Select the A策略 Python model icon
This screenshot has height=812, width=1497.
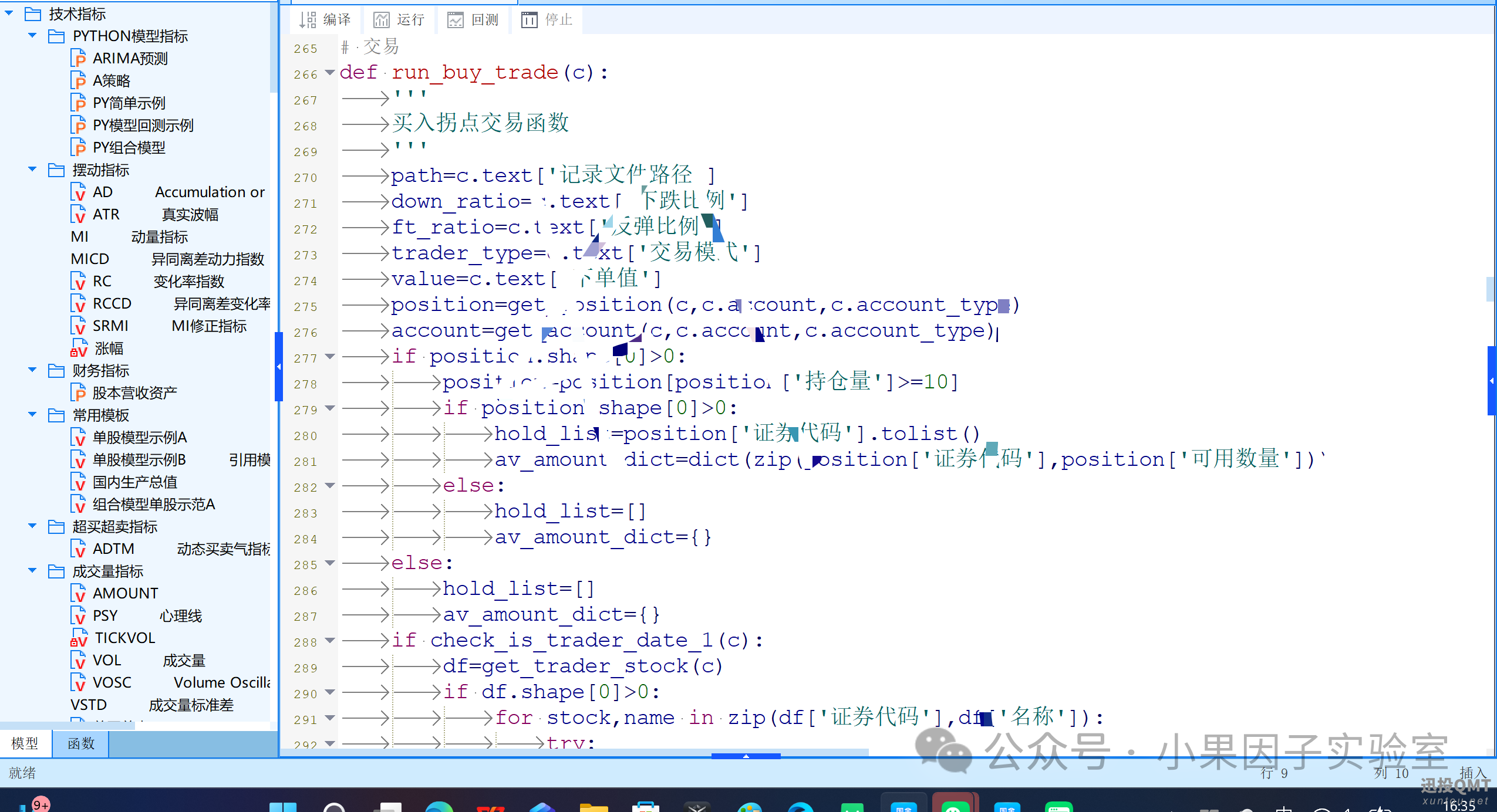tap(78, 80)
